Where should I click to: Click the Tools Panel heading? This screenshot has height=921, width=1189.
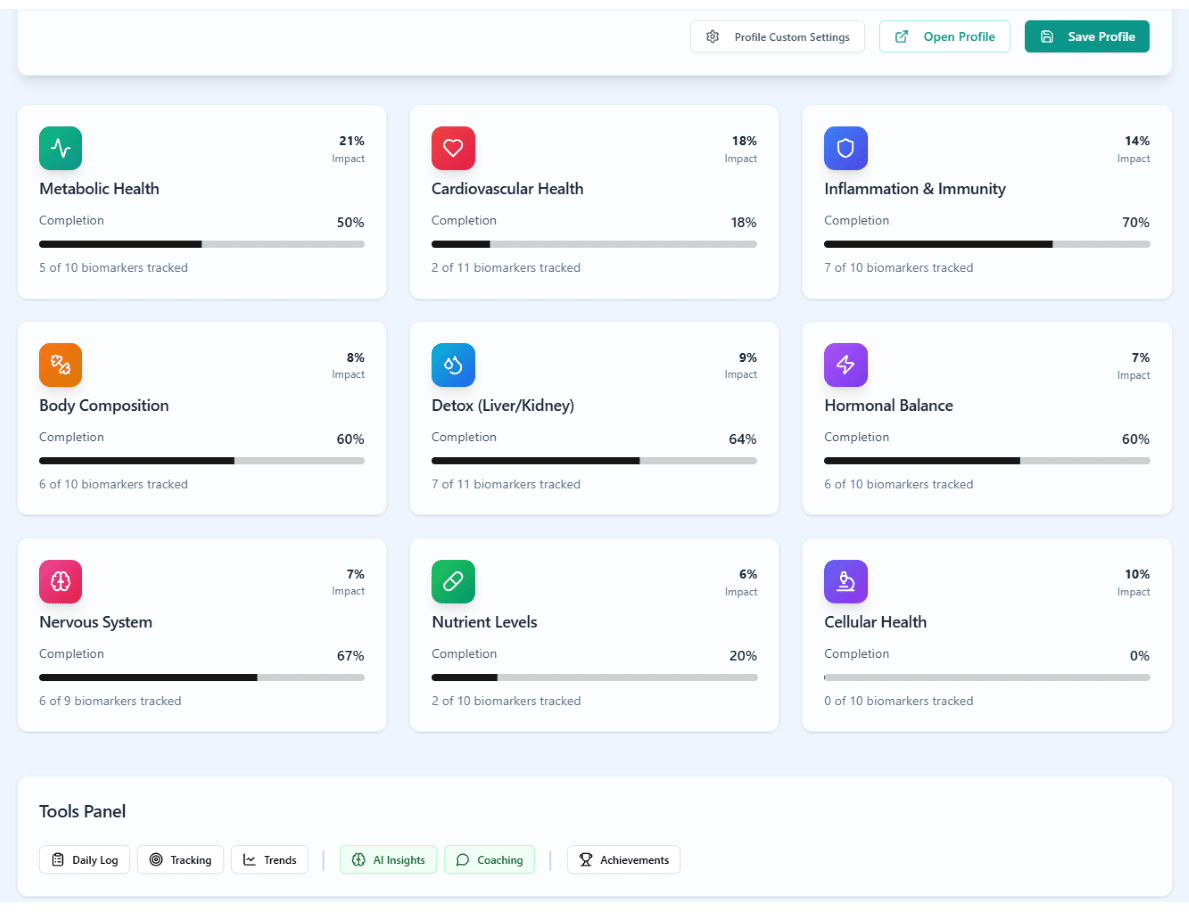coord(83,812)
